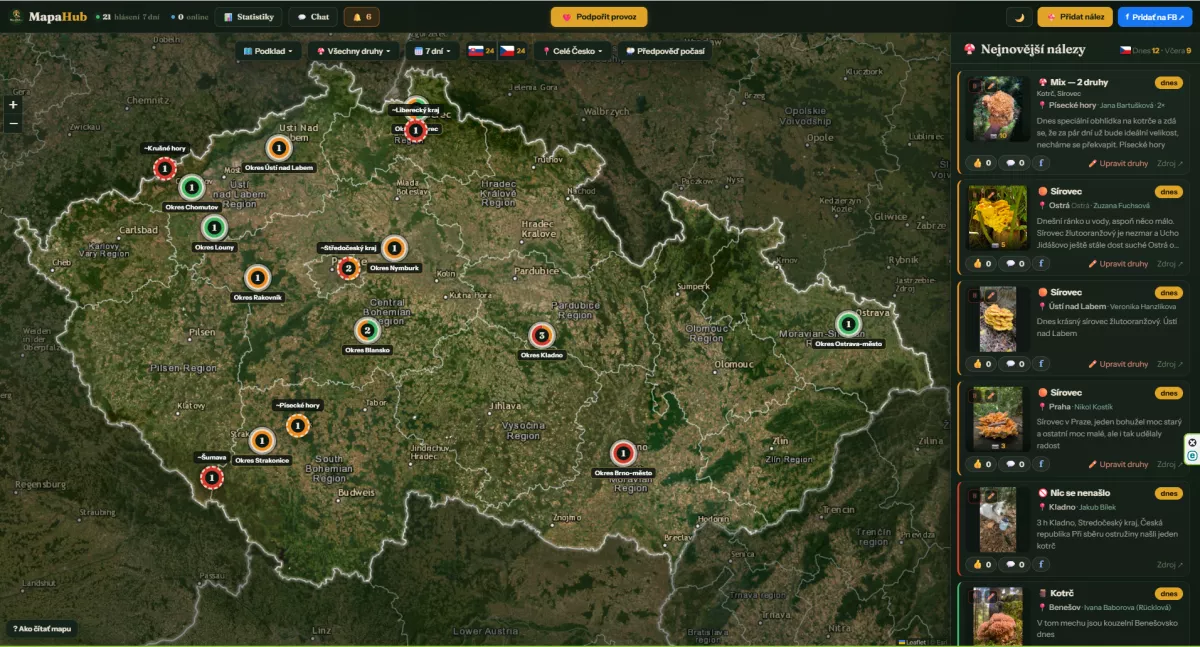Select the Okres Blansko marker
This screenshot has height=647, width=1200.
pos(367,330)
